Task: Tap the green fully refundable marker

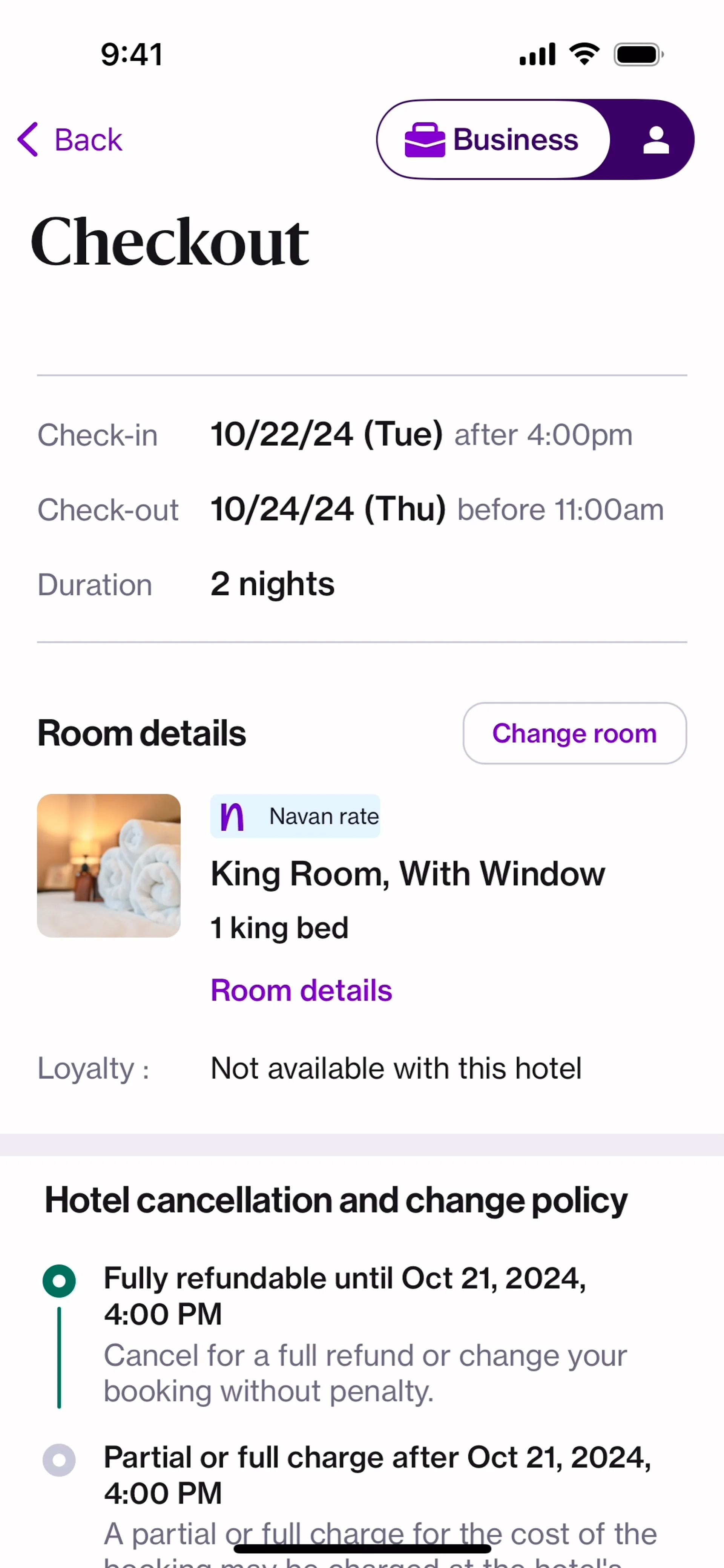Action: (x=59, y=1280)
